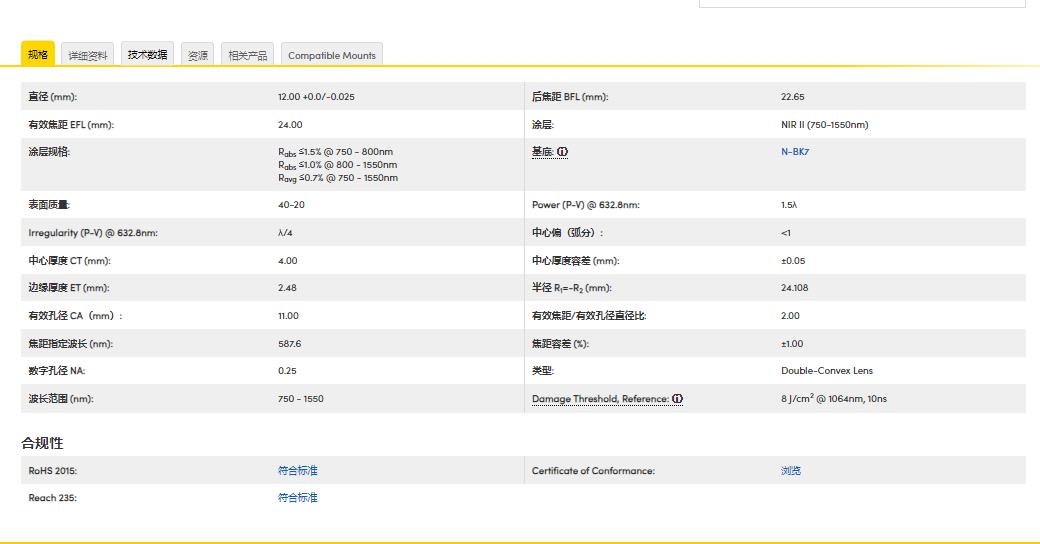Follow the N-BK7 substrate link
The height and width of the screenshot is (544, 1040).
click(795, 152)
